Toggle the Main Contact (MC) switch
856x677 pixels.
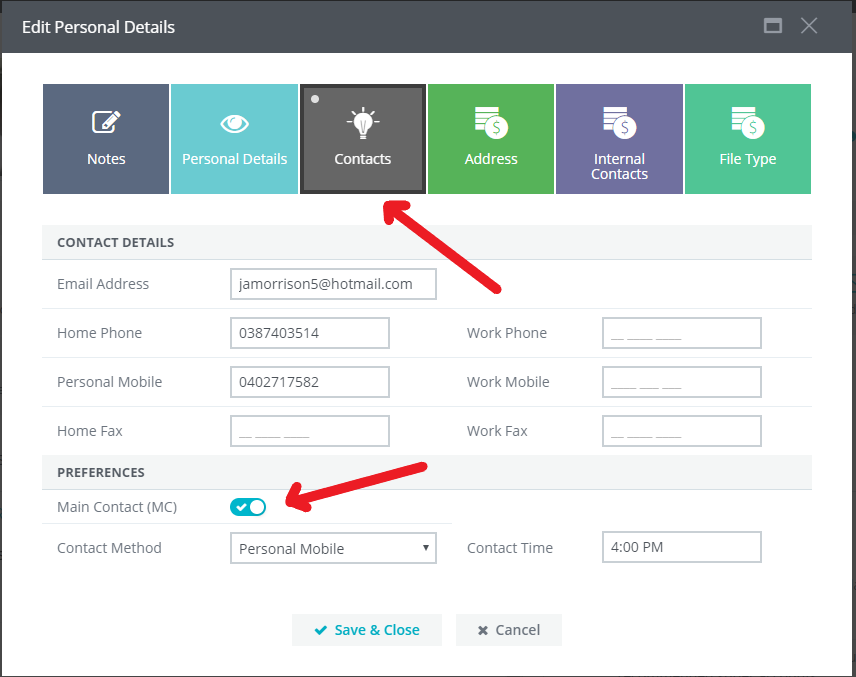coord(248,507)
